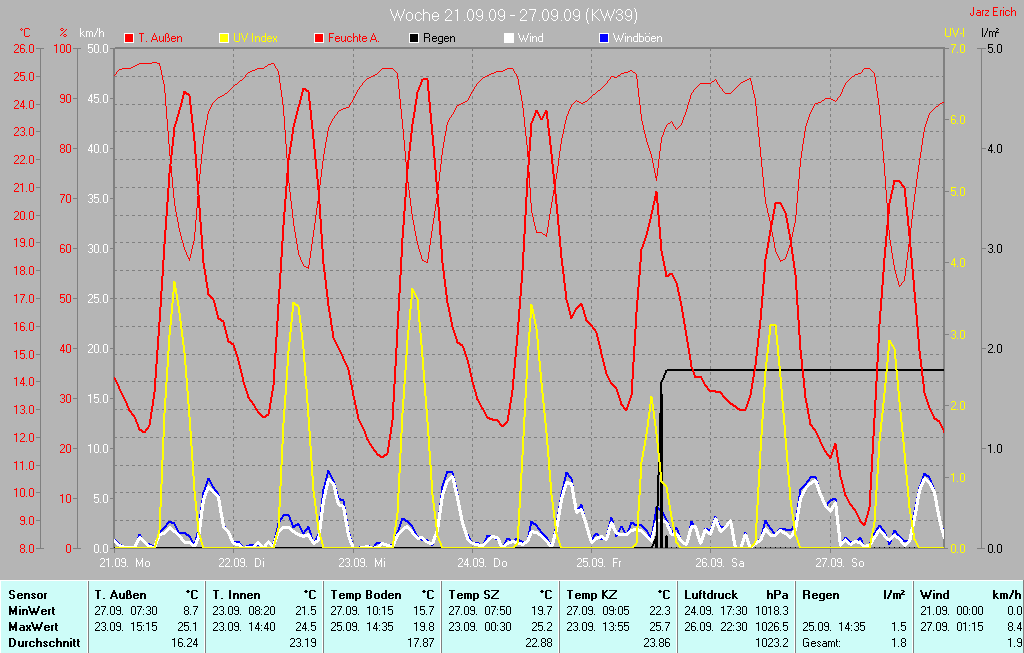The width and height of the screenshot is (1024, 653).
Task: Click the 25.09. Fr date label
Action: [599, 562]
